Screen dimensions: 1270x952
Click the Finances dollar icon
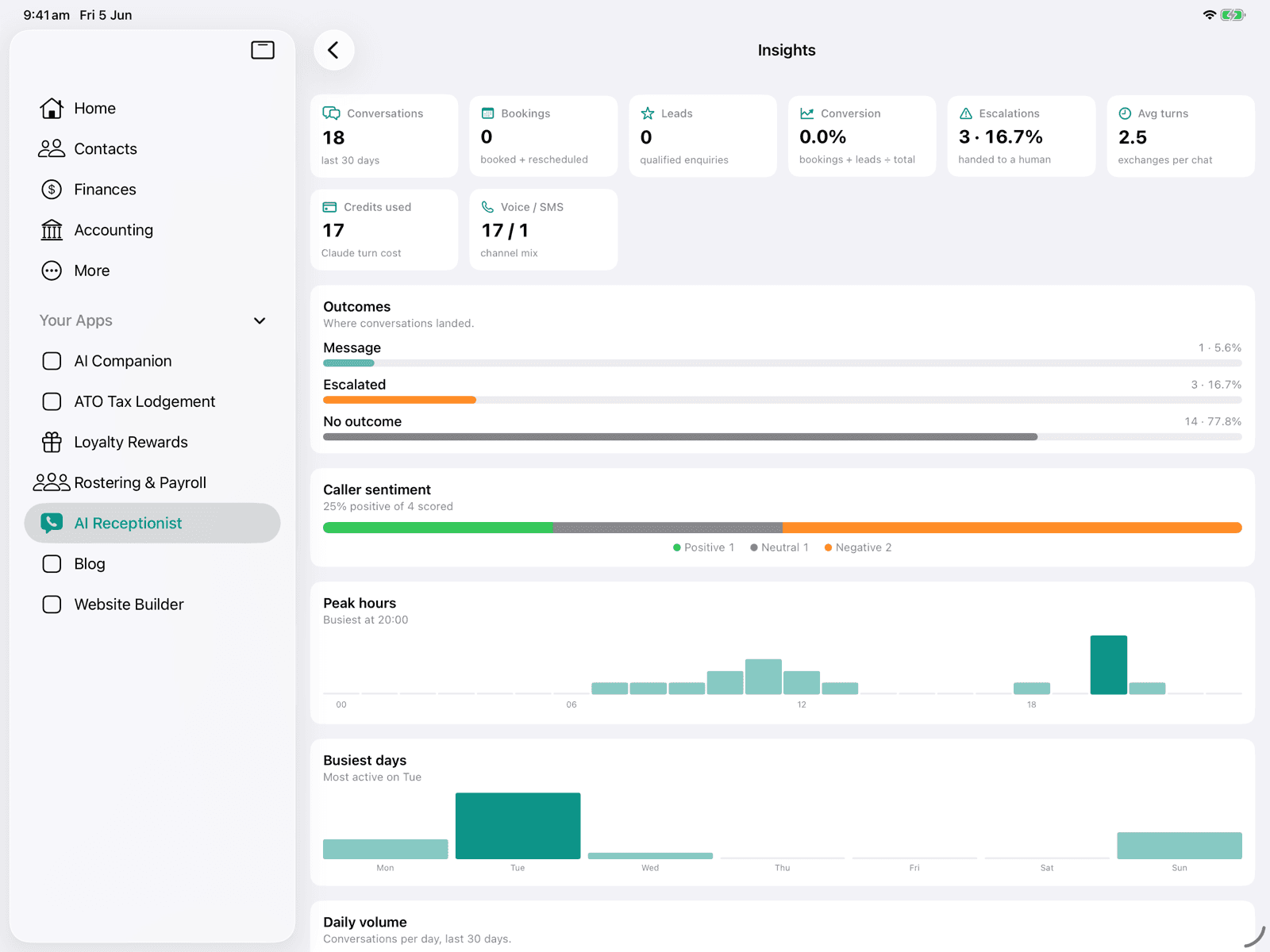pyautogui.click(x=52, y=189)
